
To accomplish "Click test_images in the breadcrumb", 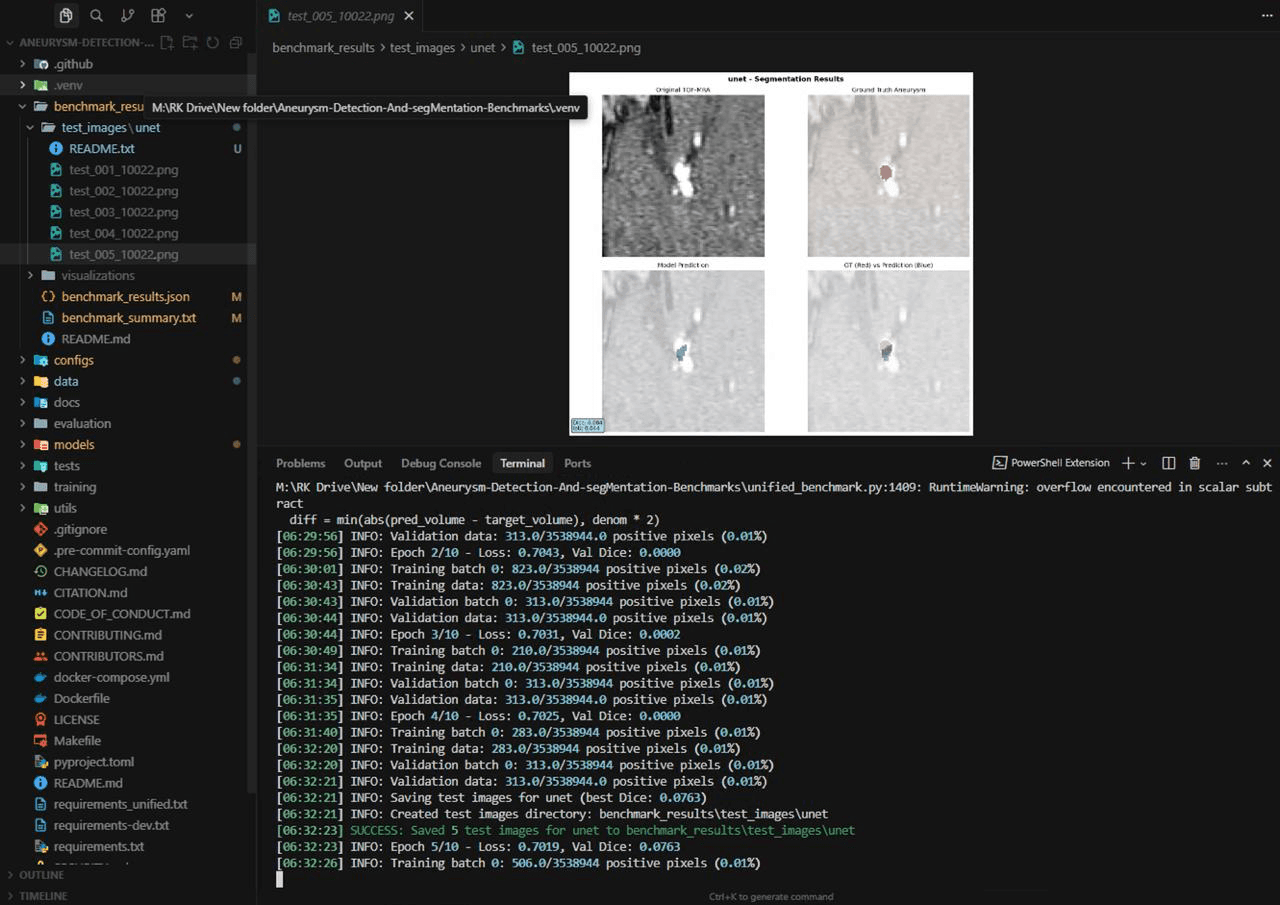I will [x=422, y=47].
